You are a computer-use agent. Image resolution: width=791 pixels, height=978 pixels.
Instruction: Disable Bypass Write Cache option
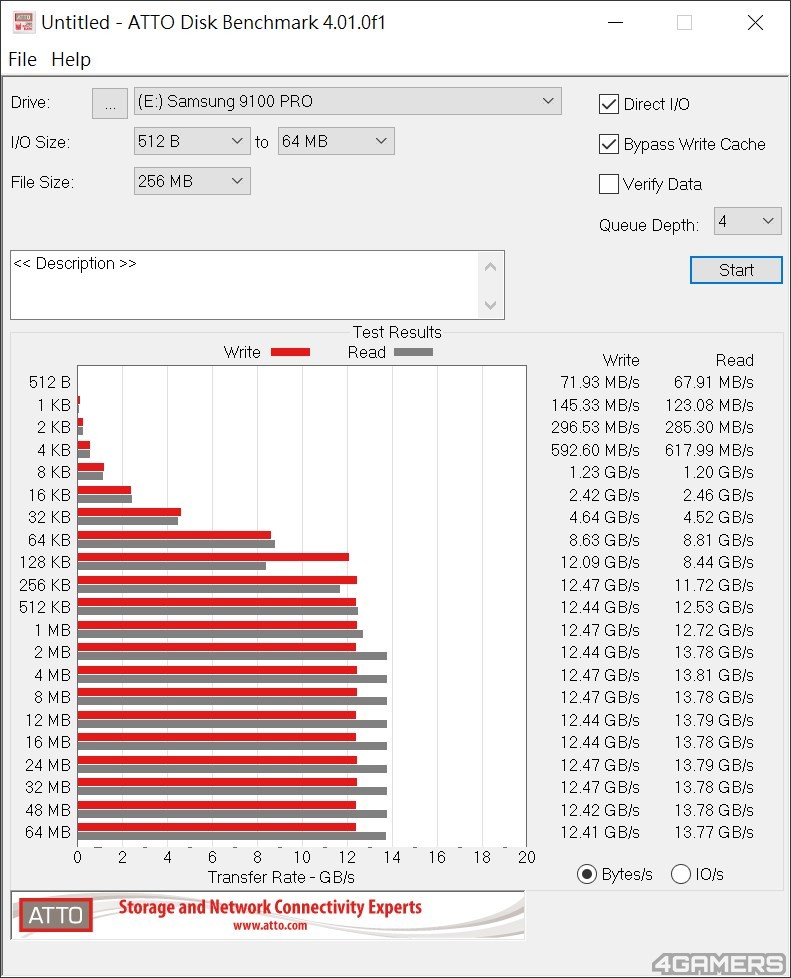608,144
